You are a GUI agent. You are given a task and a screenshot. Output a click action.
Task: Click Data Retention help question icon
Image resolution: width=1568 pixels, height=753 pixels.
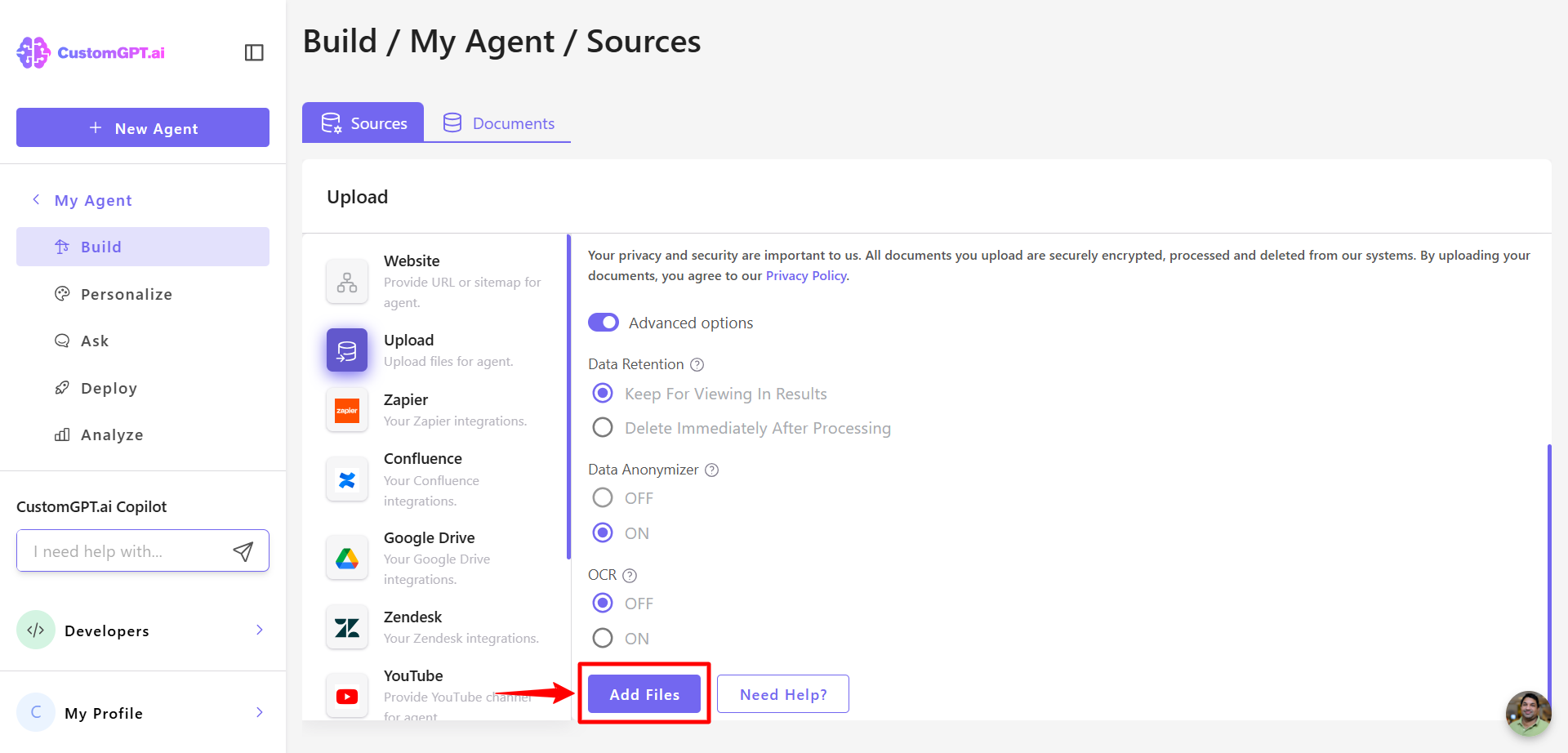pos(697,364)
